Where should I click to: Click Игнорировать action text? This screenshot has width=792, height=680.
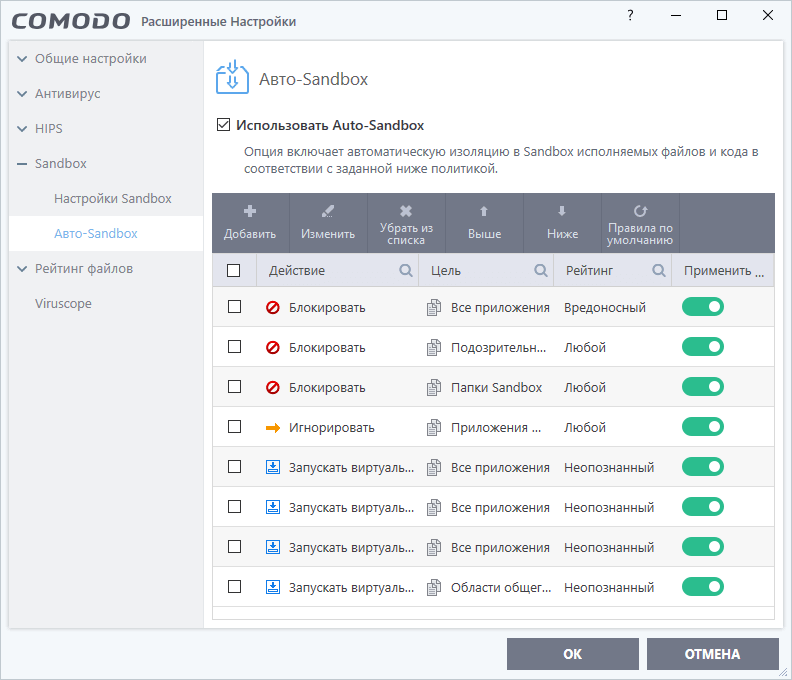pyautogui.click(x=331, y=427)
